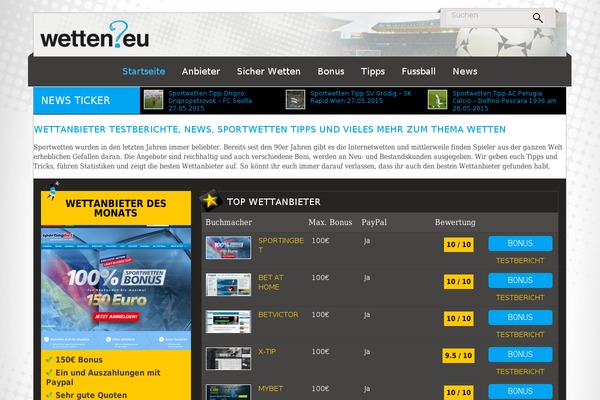The image size is (600, 400).
Task: Open ticker thumbnail for SV Grödig tip
Action: pos(295,100)
